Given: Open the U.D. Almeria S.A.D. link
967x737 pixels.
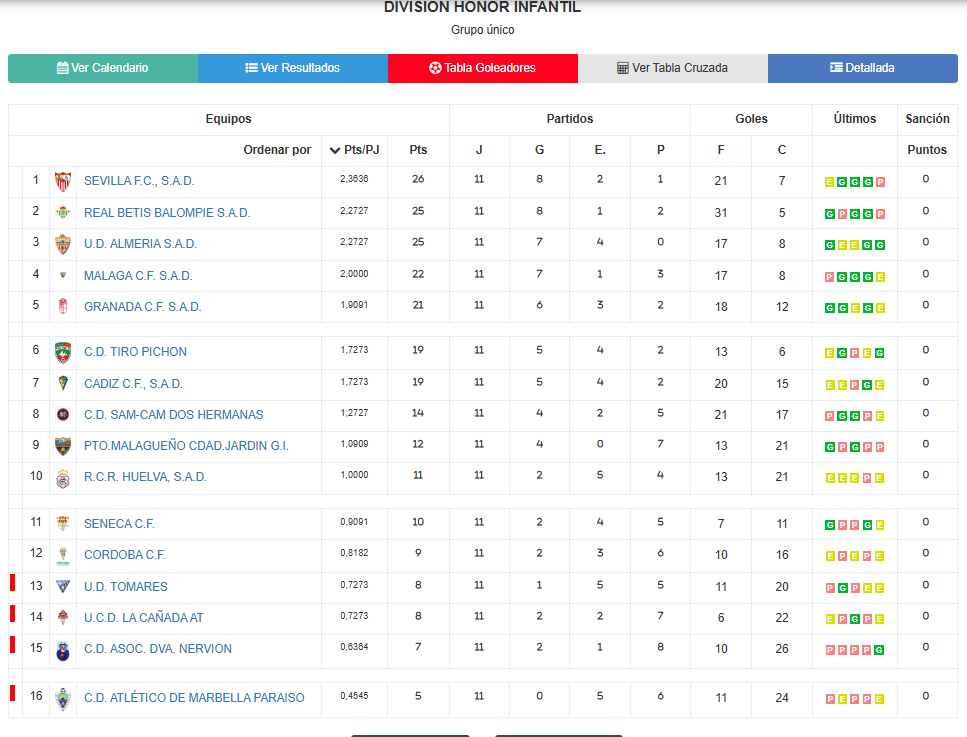Looking at the screenshot, I should point(141,244).
